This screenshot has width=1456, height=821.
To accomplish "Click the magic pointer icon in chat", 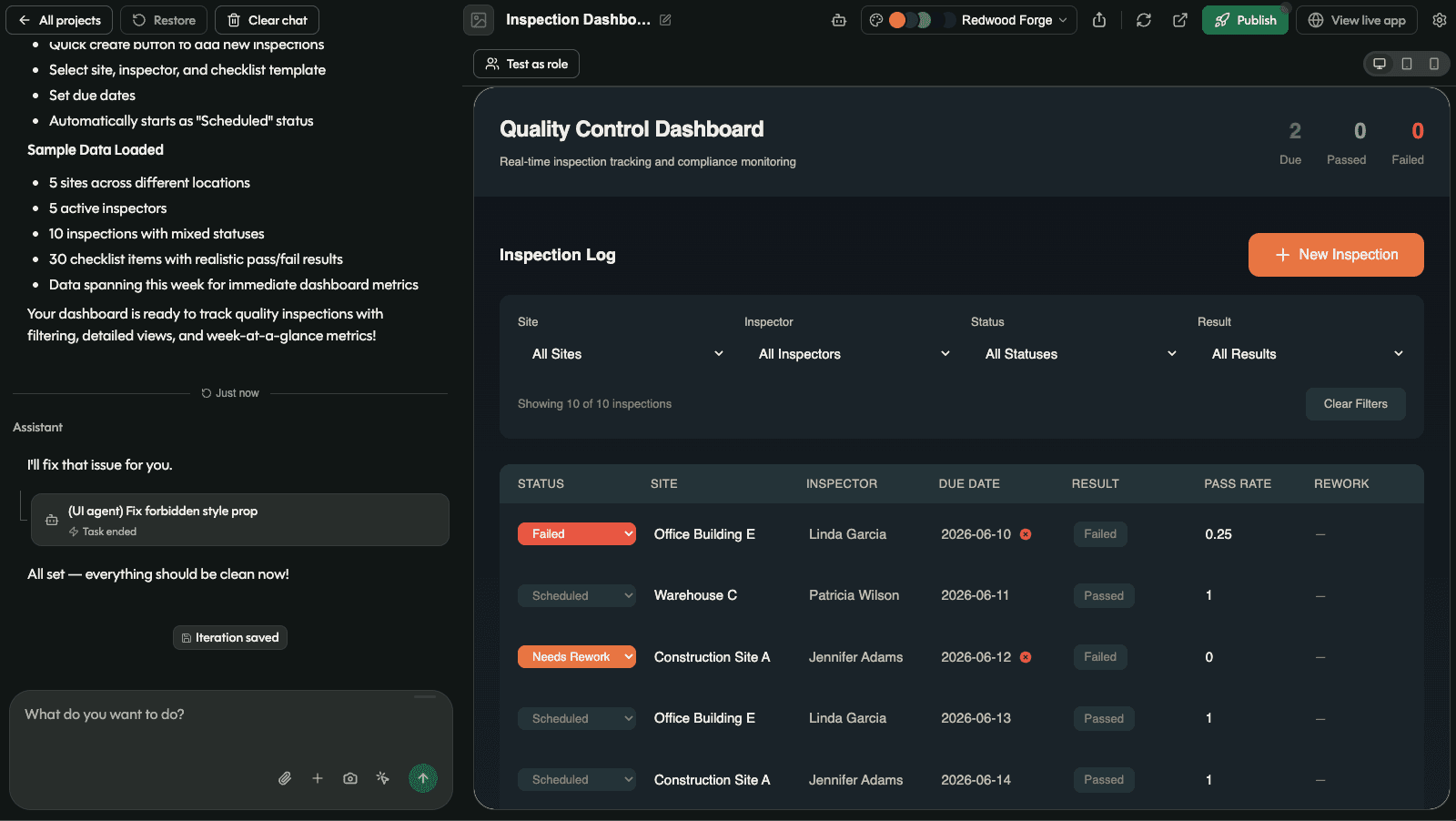I will coord(383,778).
